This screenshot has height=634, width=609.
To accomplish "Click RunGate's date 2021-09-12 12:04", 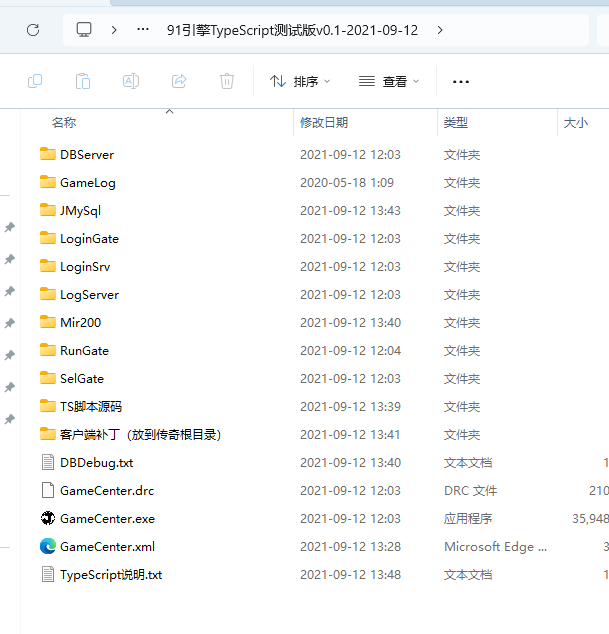I will [x=350, y=350].
